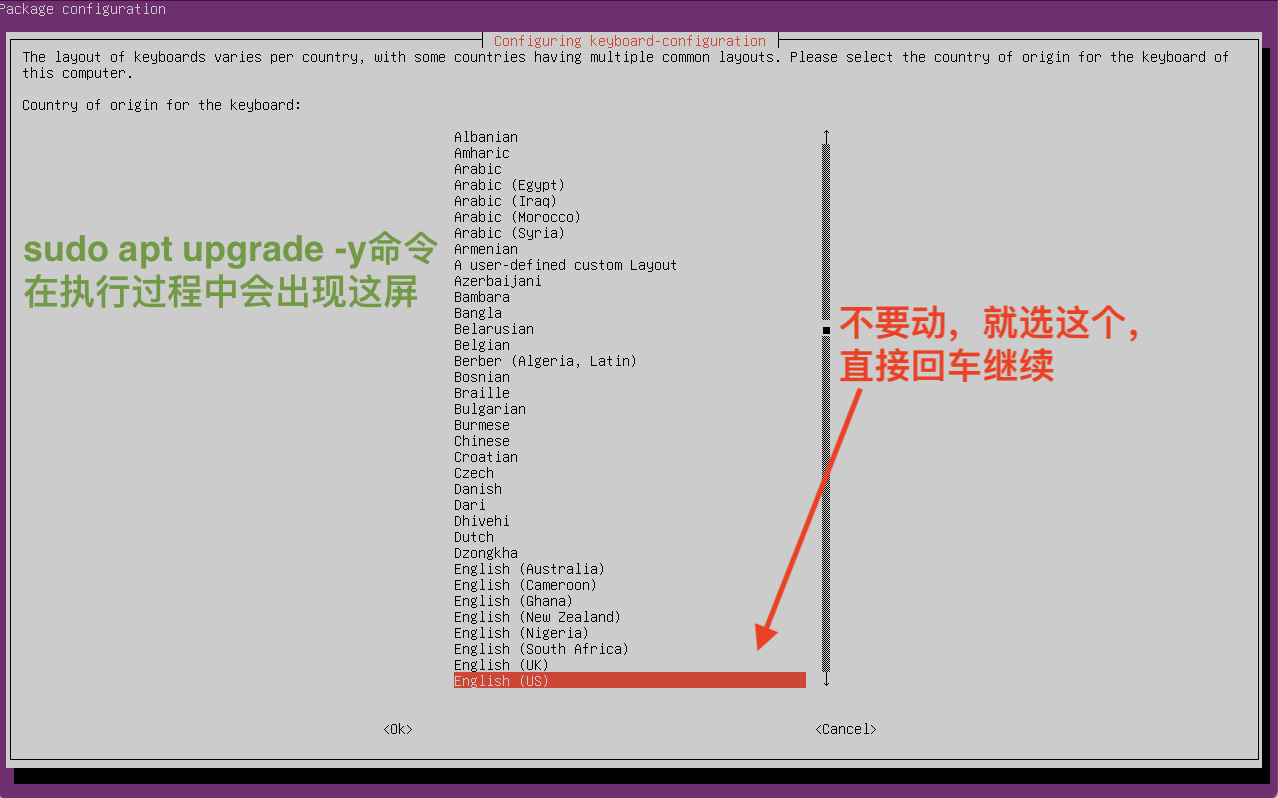Select Chinese keyboard layout
The width and height of the screenshot is (1278, 798).
click(482, 441)
